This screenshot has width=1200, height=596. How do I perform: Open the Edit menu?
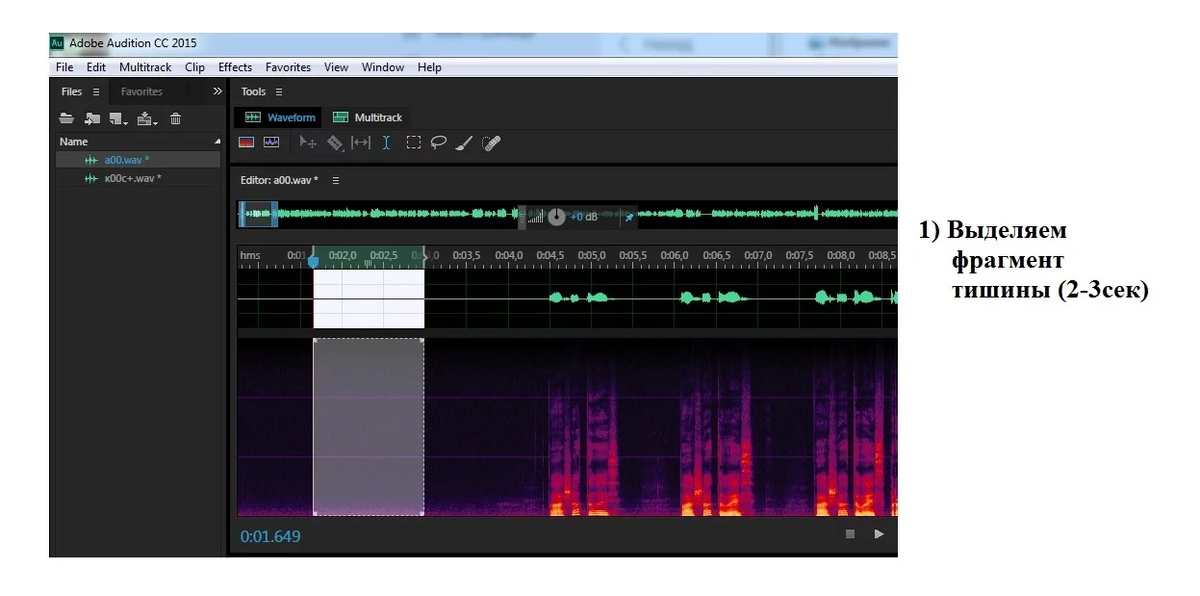(x=96, y=68)
